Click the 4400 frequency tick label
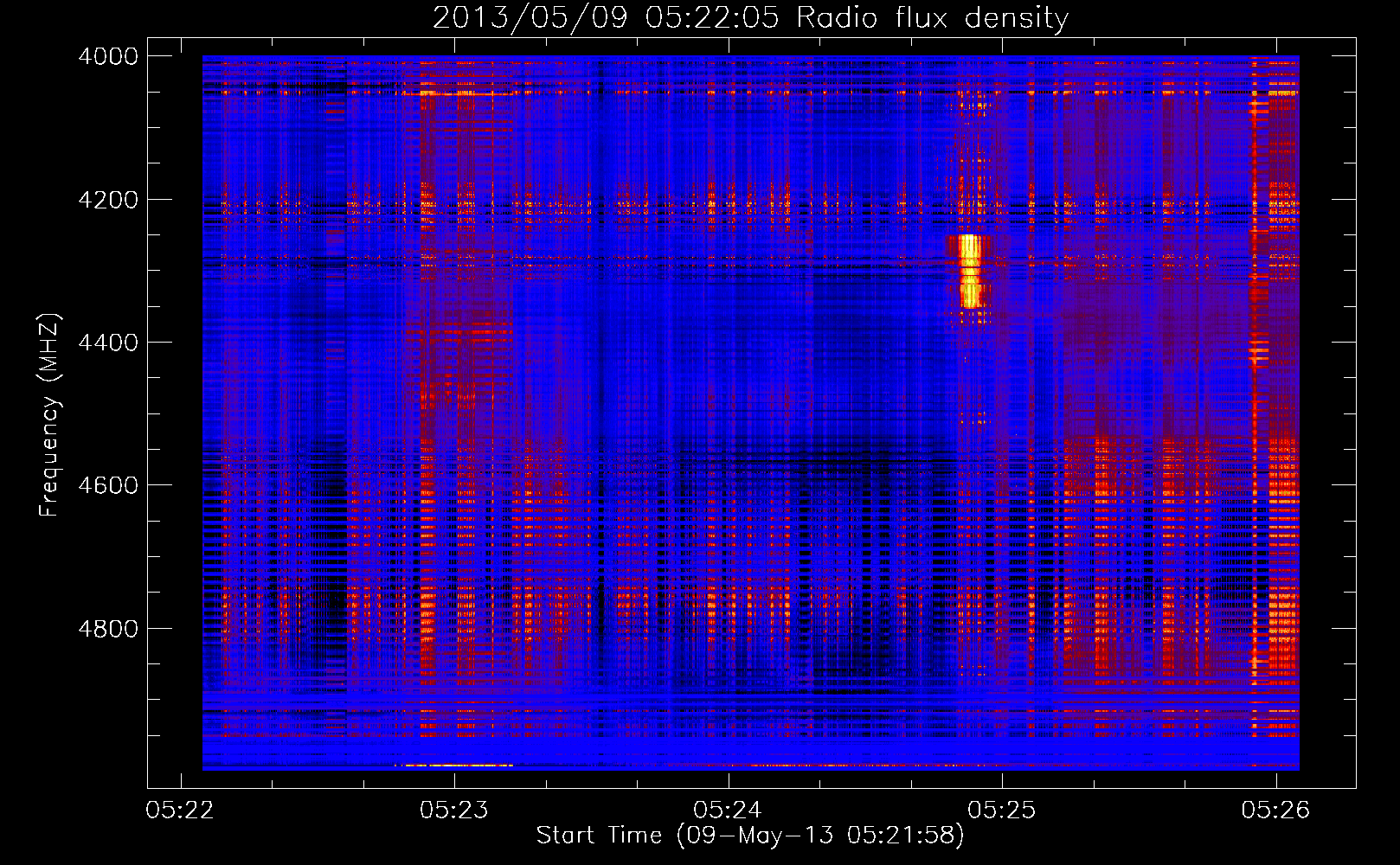 click(108, 343)
